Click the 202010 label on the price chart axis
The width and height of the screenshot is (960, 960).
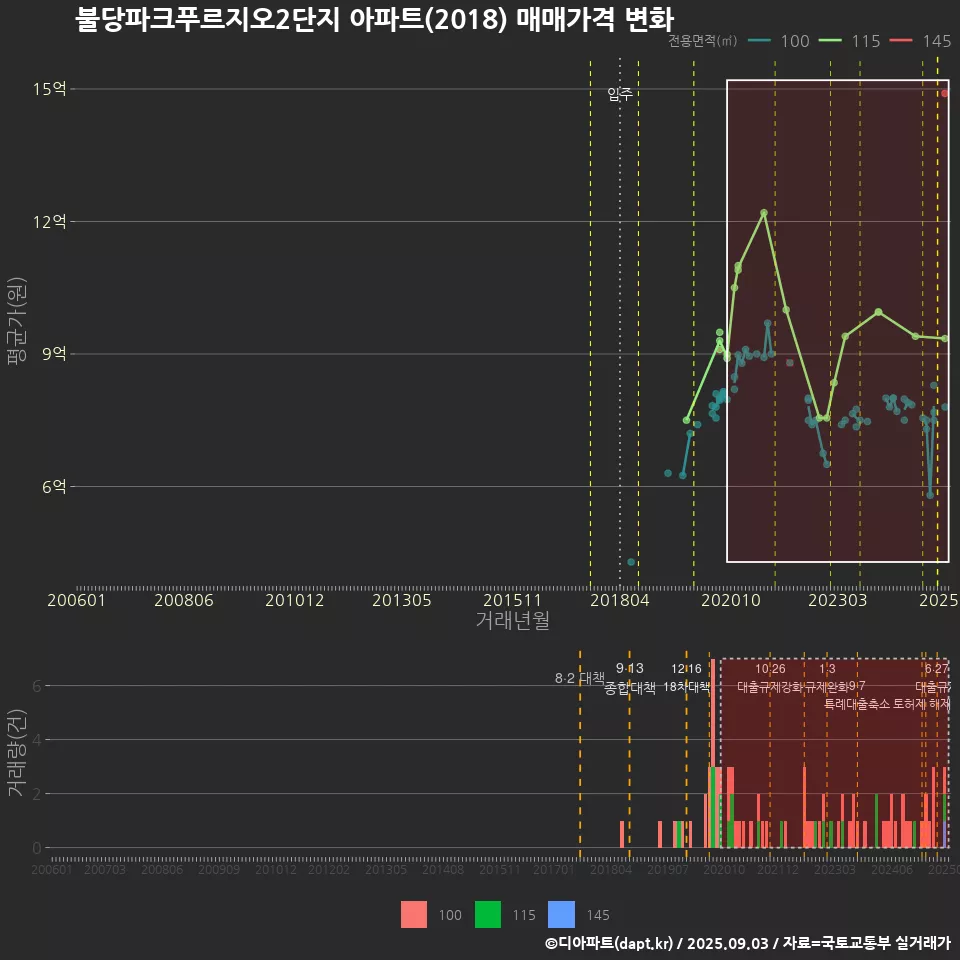tap(730, 600)
